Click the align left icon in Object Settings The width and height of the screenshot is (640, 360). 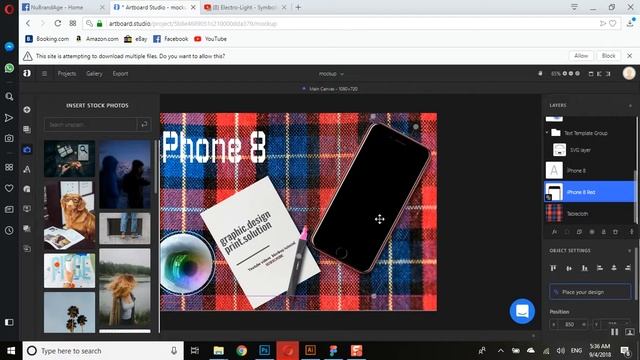coord(600,268)
